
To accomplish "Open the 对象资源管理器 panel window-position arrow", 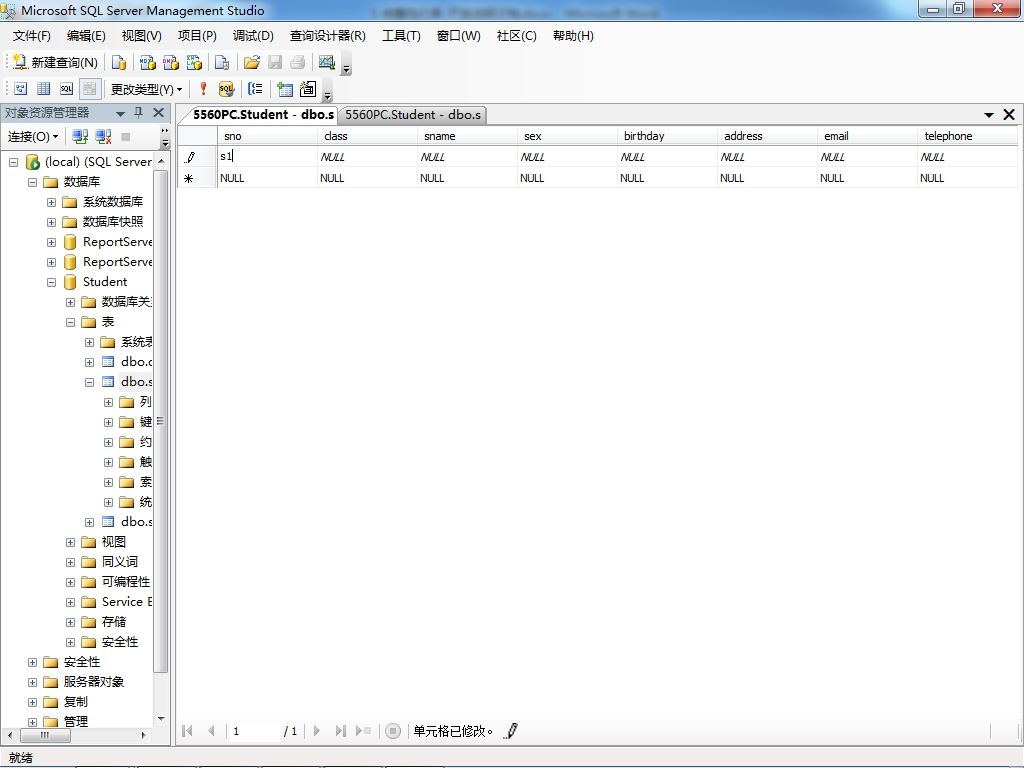I will pos(120,114).
